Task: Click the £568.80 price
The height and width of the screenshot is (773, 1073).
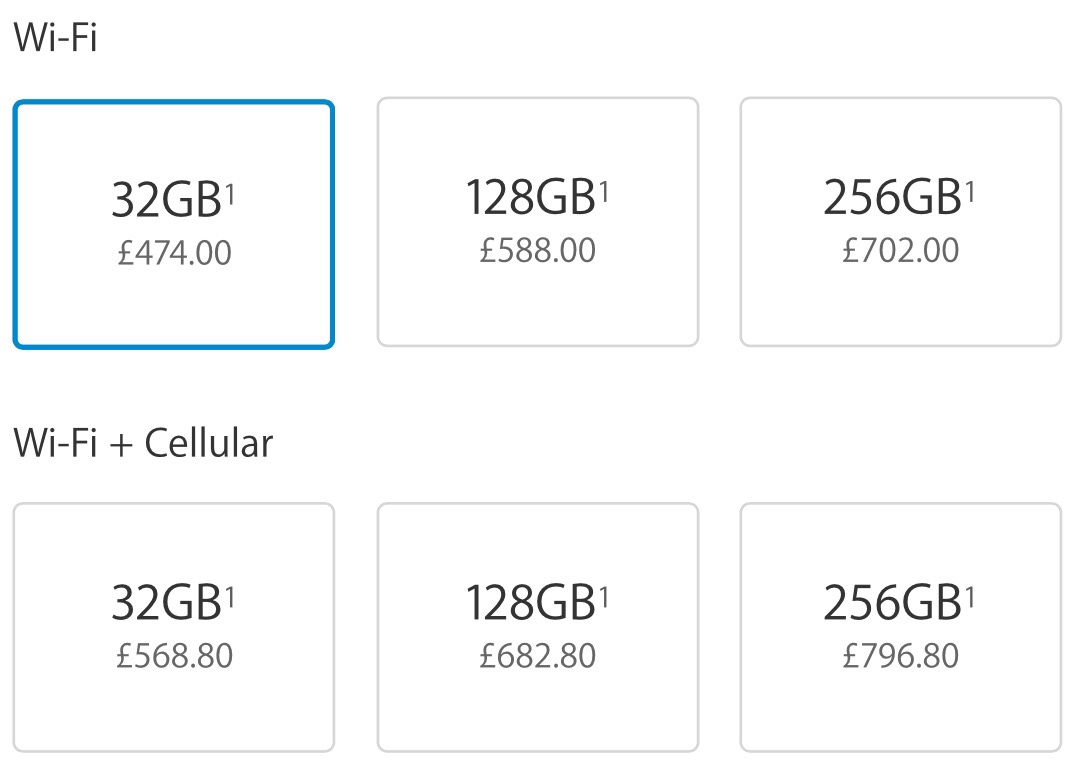Action: pyautogui.click(x=174, y=656)
